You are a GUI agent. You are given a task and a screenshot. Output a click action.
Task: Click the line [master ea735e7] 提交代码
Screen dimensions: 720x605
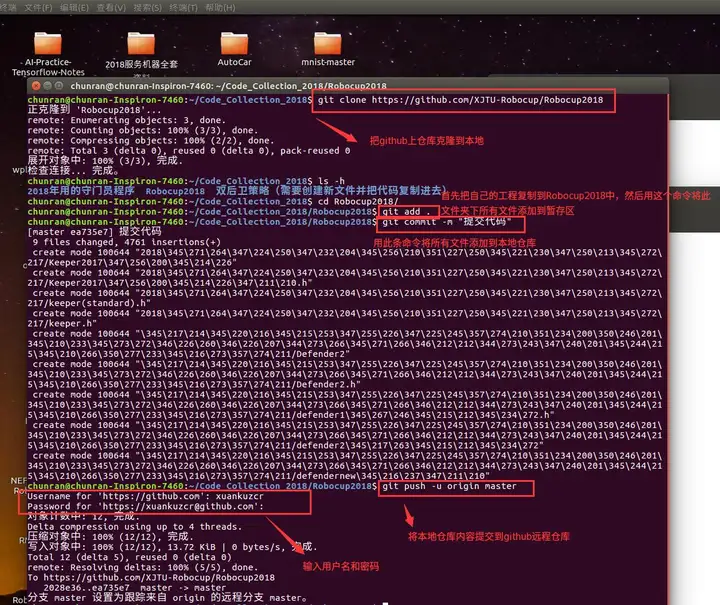[x=94, y=232]
